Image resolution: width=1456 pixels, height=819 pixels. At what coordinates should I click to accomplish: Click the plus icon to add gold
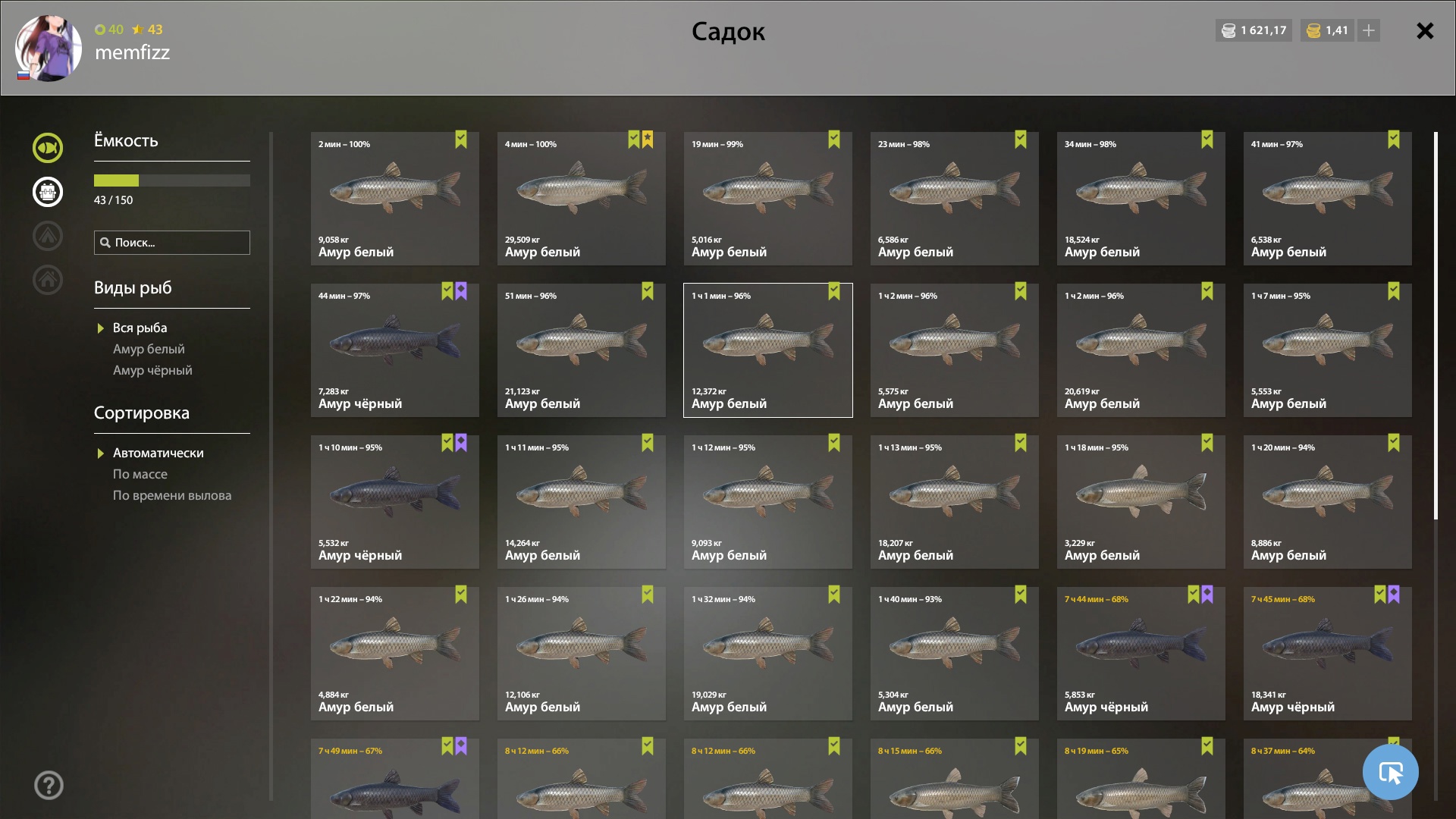point(1369,30)
